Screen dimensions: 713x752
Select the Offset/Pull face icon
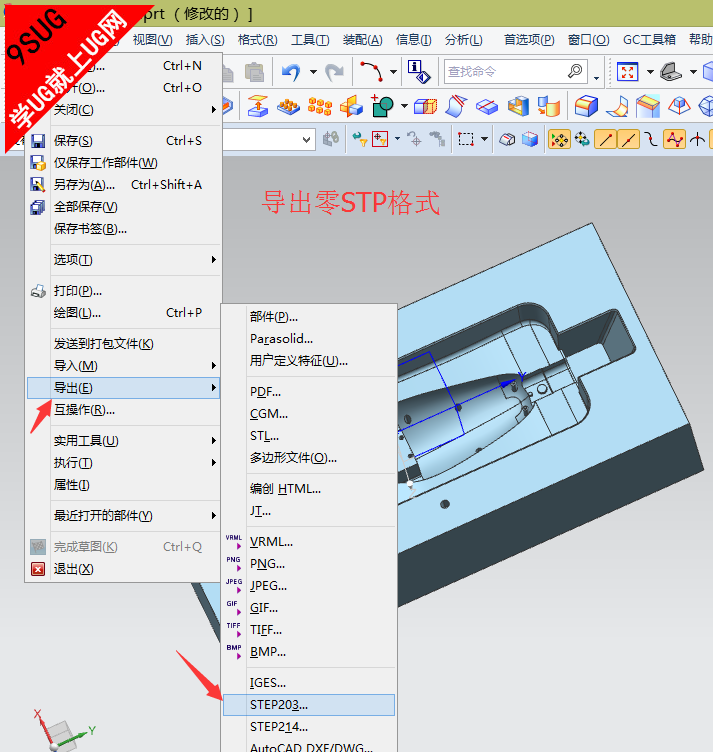coord(258,106)
